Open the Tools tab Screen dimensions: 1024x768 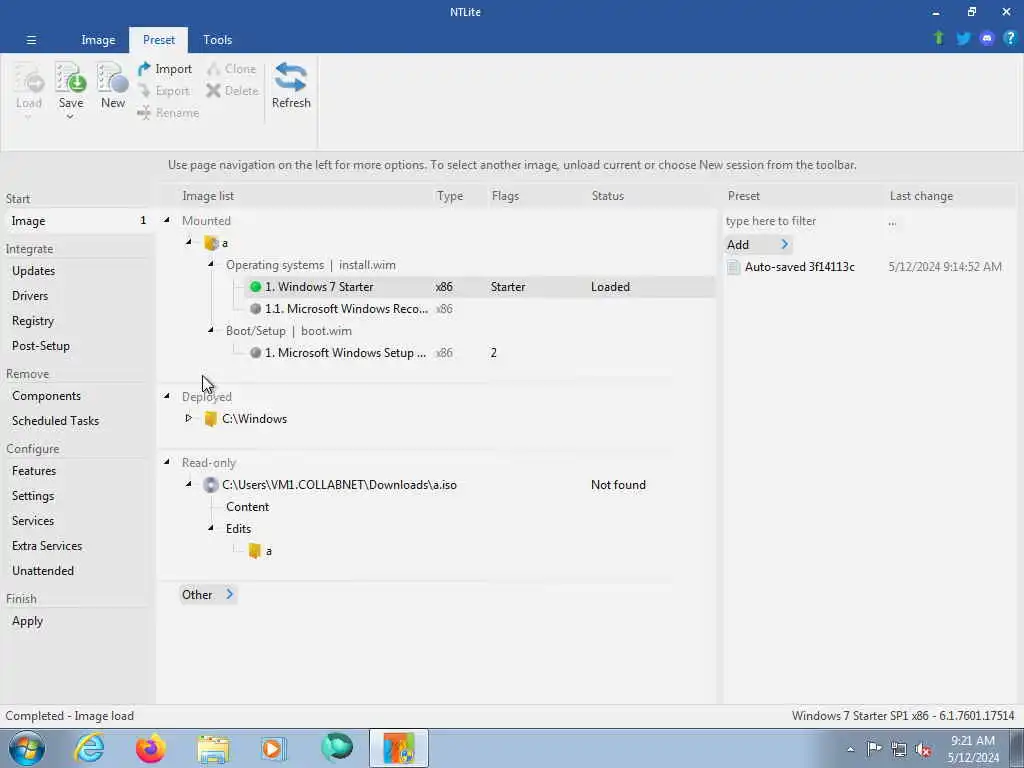217,40
